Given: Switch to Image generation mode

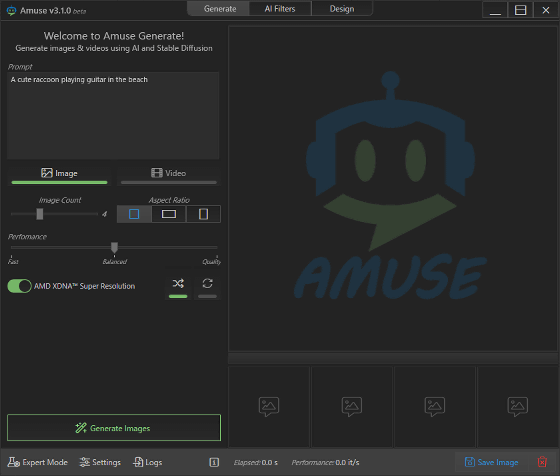Looking at the screenshot, I should point(59,175).
